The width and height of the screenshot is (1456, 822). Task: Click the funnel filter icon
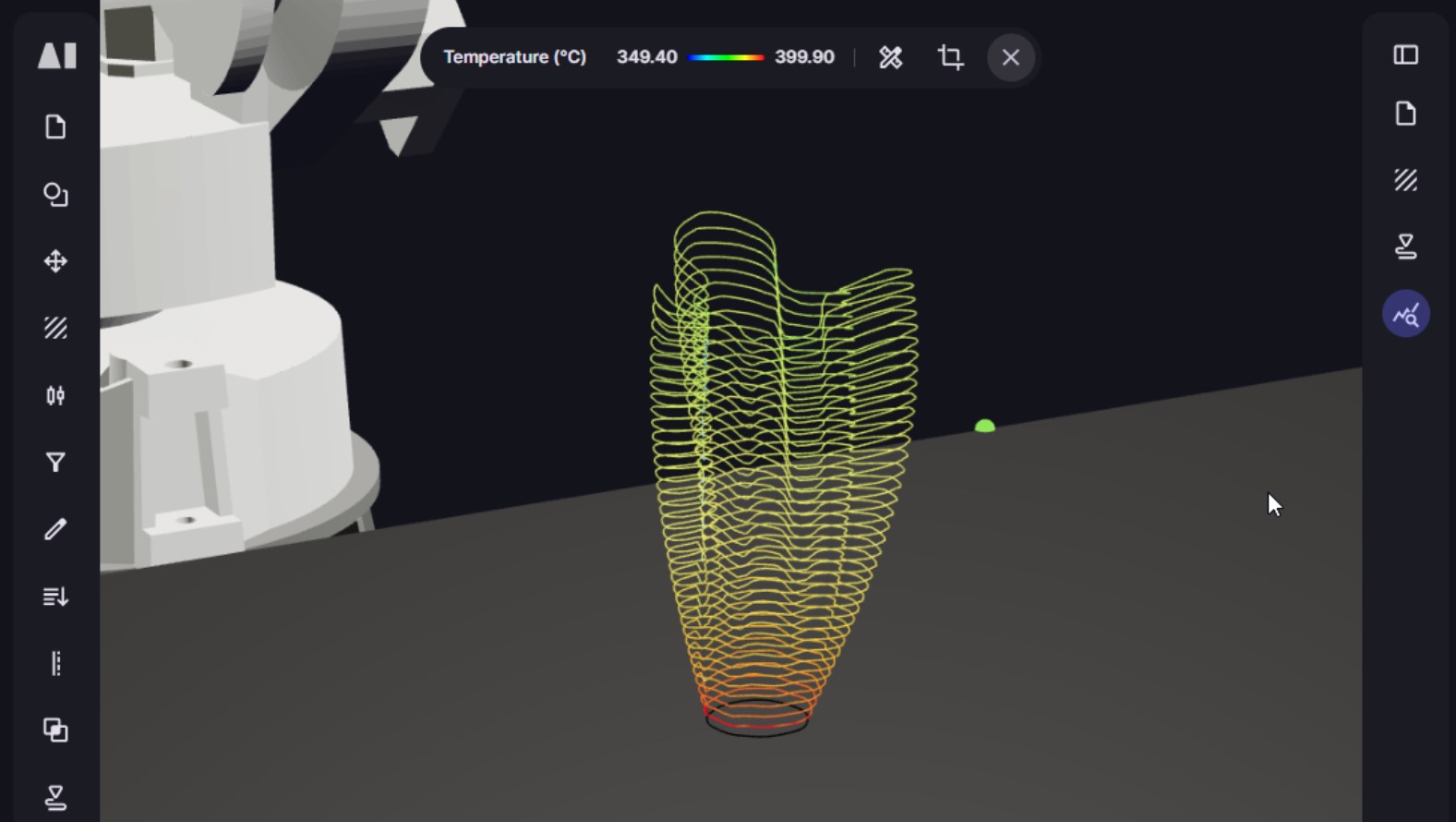(55, 463)
